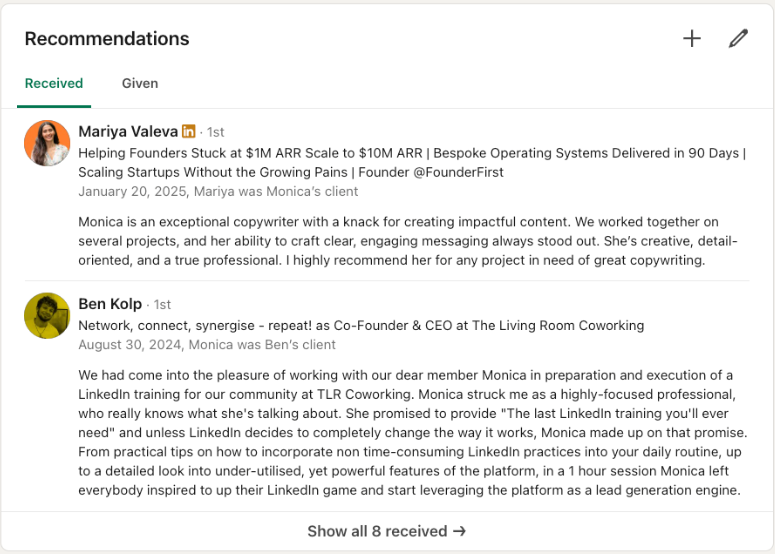This screenshot has width=775, height=554.
Task: Open Mariya Valeva's profile photo
Action: [47, 143]
